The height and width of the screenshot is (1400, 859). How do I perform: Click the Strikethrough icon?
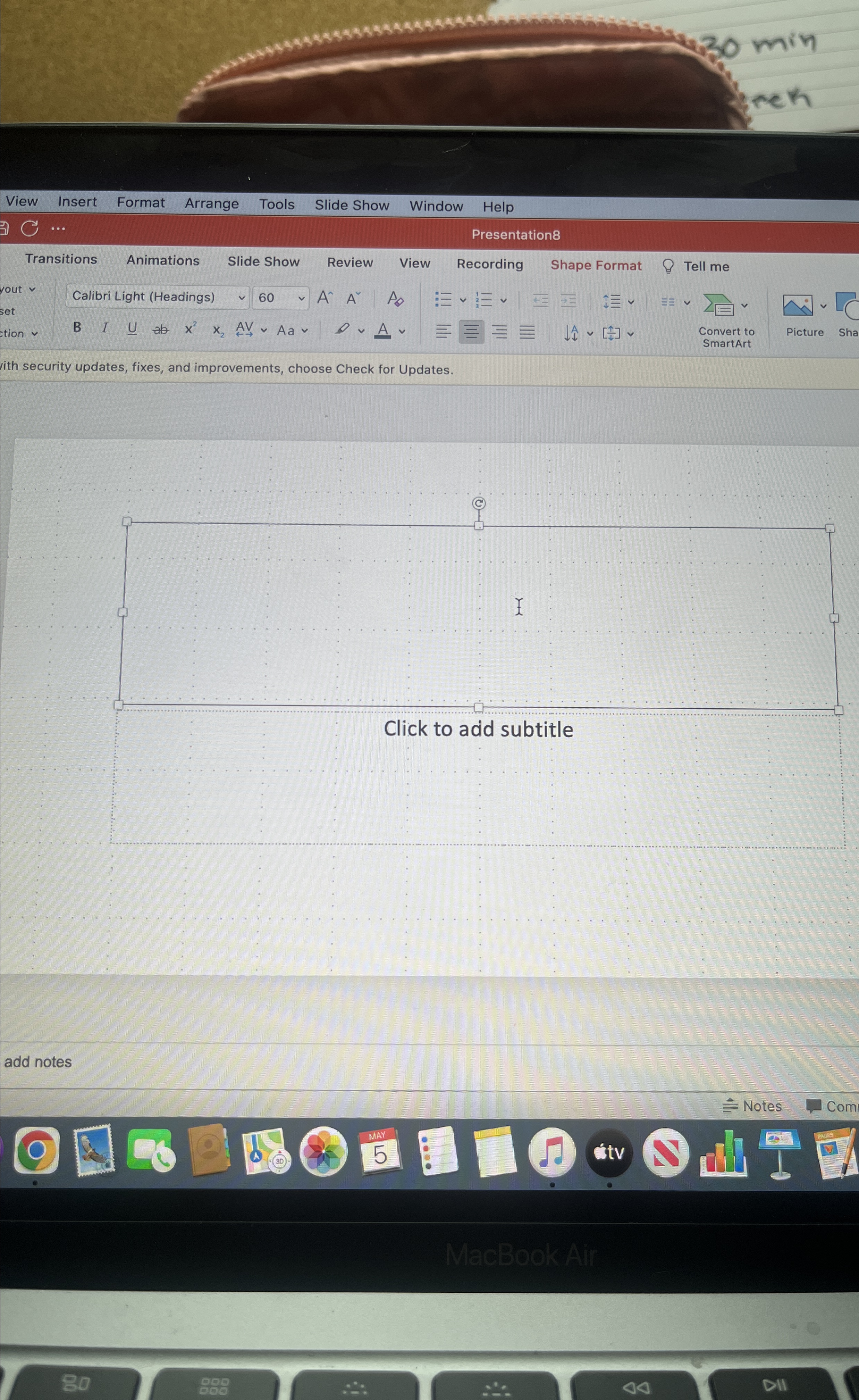pos(161,329)
